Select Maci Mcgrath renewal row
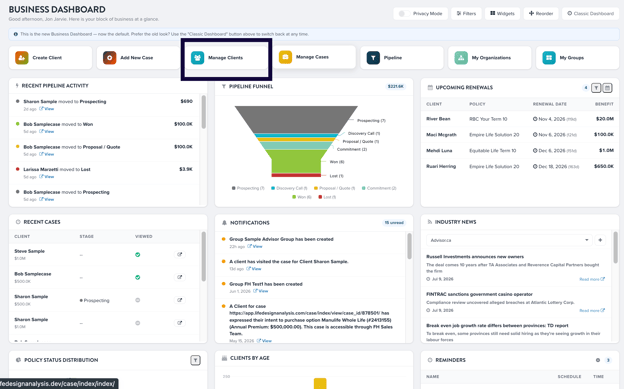The height and width of the screenshot is (389, 624). (x=520, y=135)
